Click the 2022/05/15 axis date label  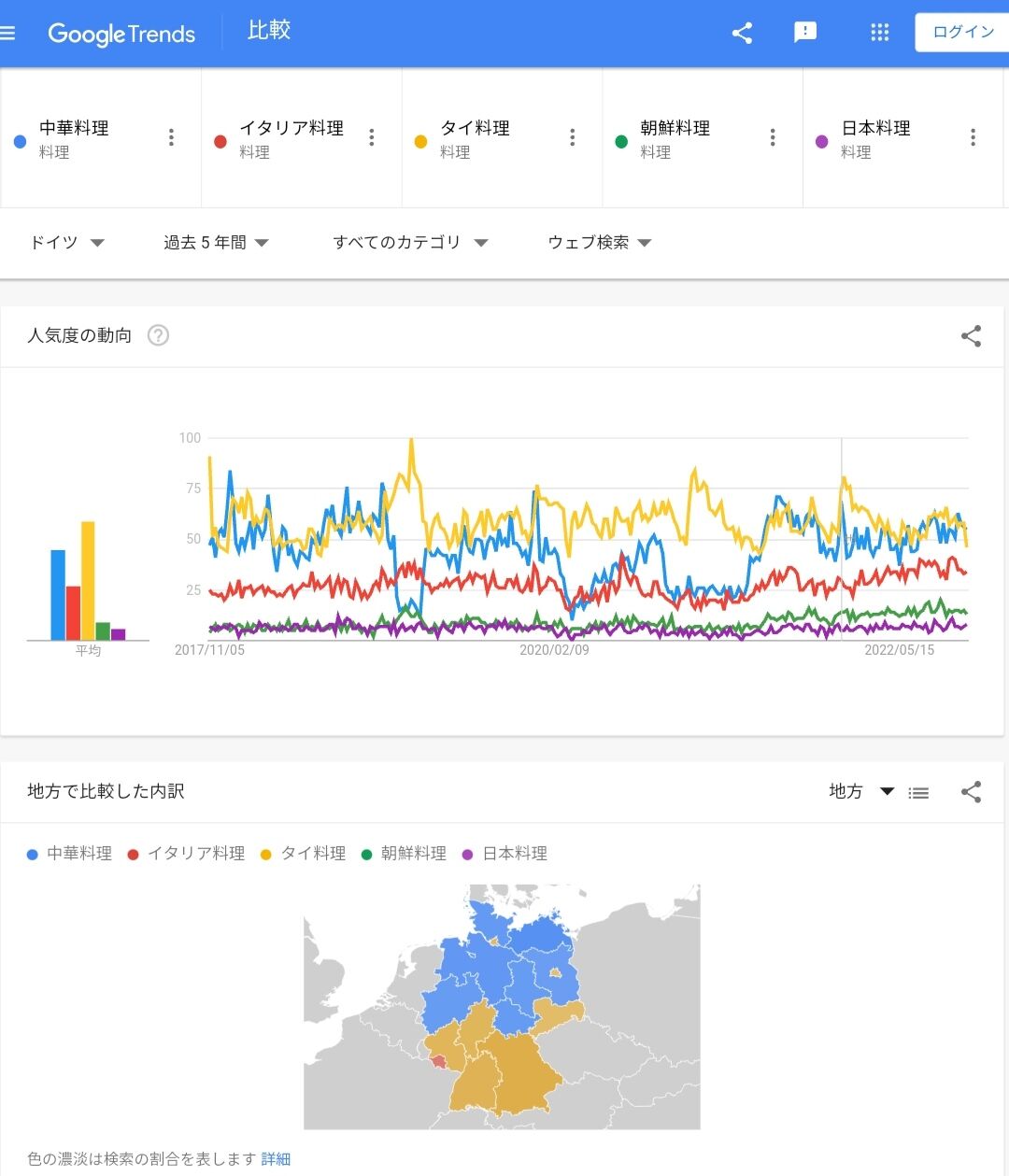point(899,650)
